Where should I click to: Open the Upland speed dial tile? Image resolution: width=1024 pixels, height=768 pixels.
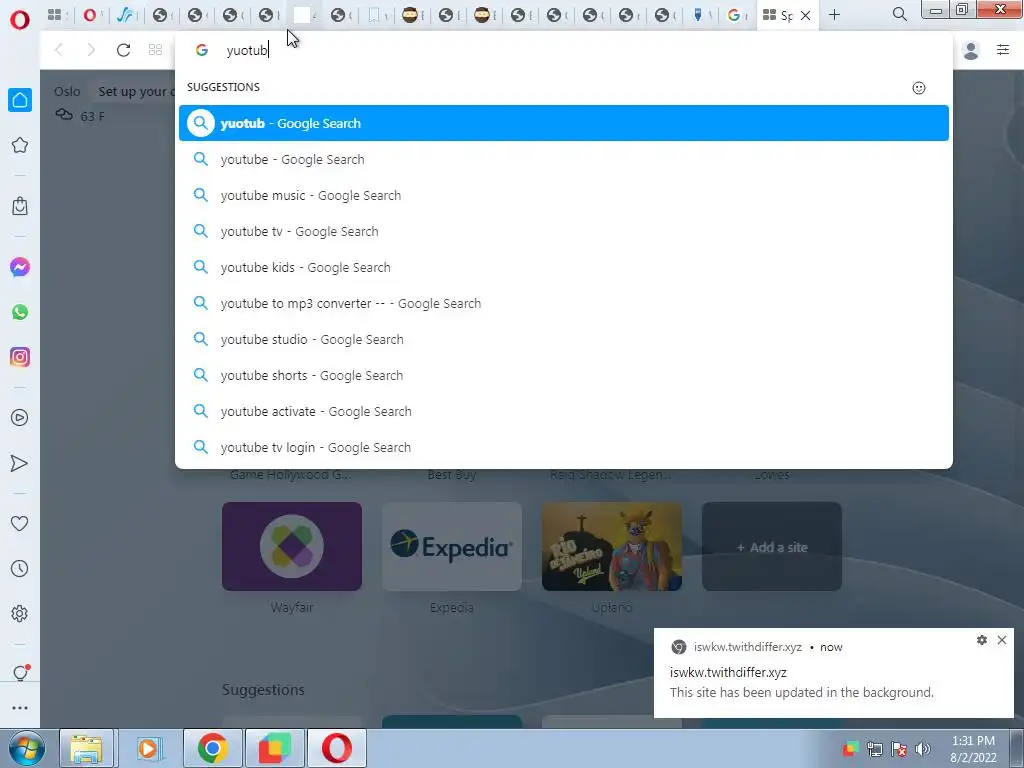[x=612, y=547]
